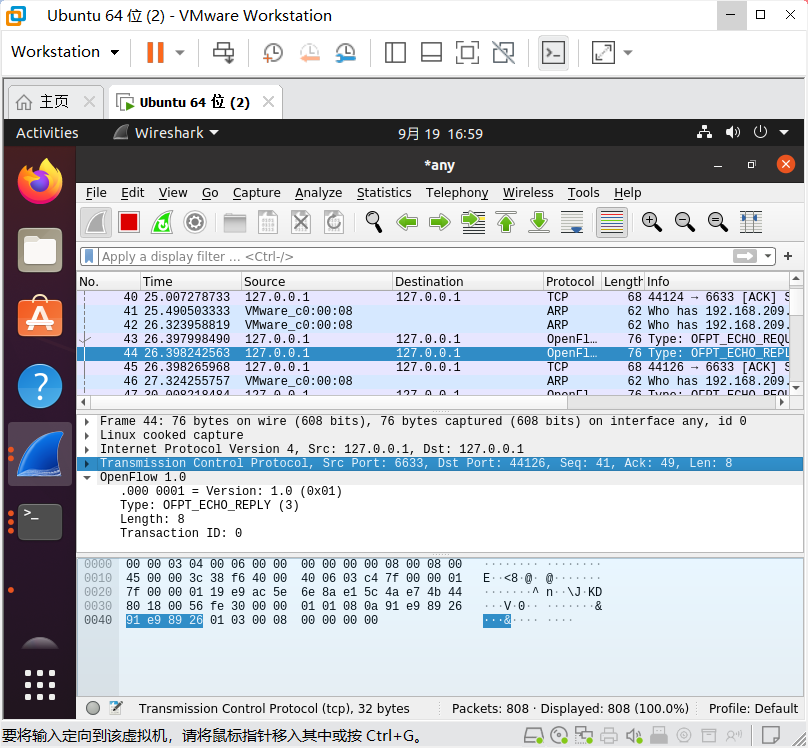Open the File menu
This screenshot has width=808, height=748.
point(96,193)
